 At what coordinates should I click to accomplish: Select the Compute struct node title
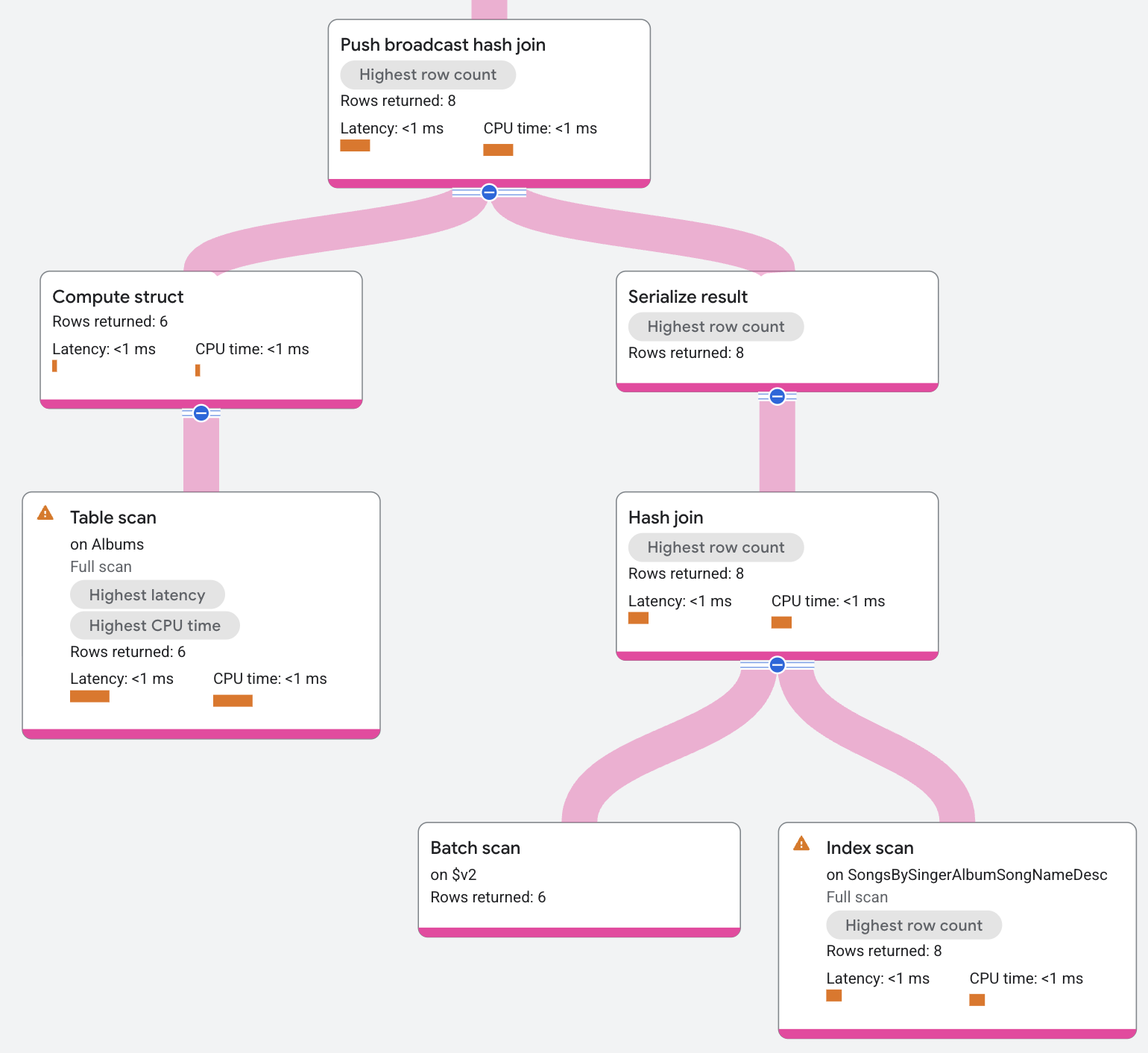[118, 297]
